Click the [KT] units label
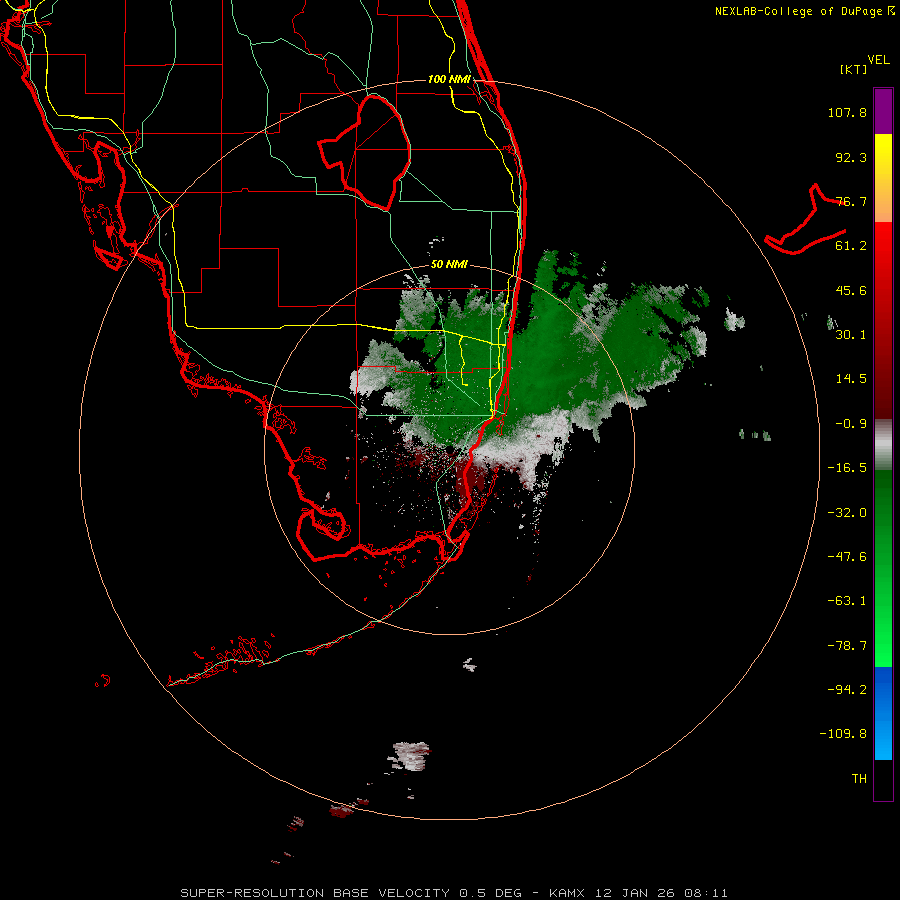The width and height of the screenshot is (900, 900). 854,69
